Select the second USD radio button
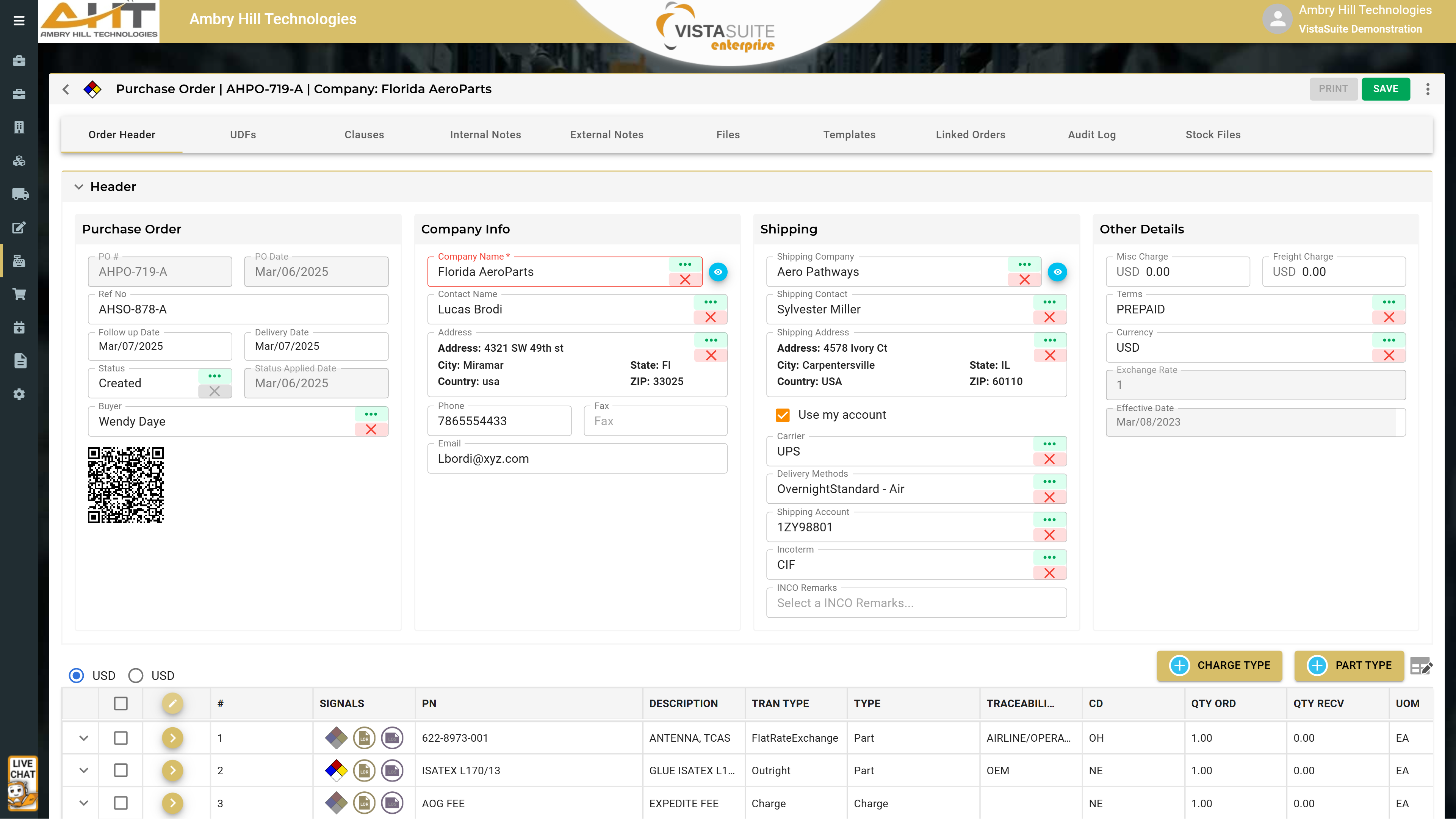This screenshot has width=1456, height=819. pos(136,675)
